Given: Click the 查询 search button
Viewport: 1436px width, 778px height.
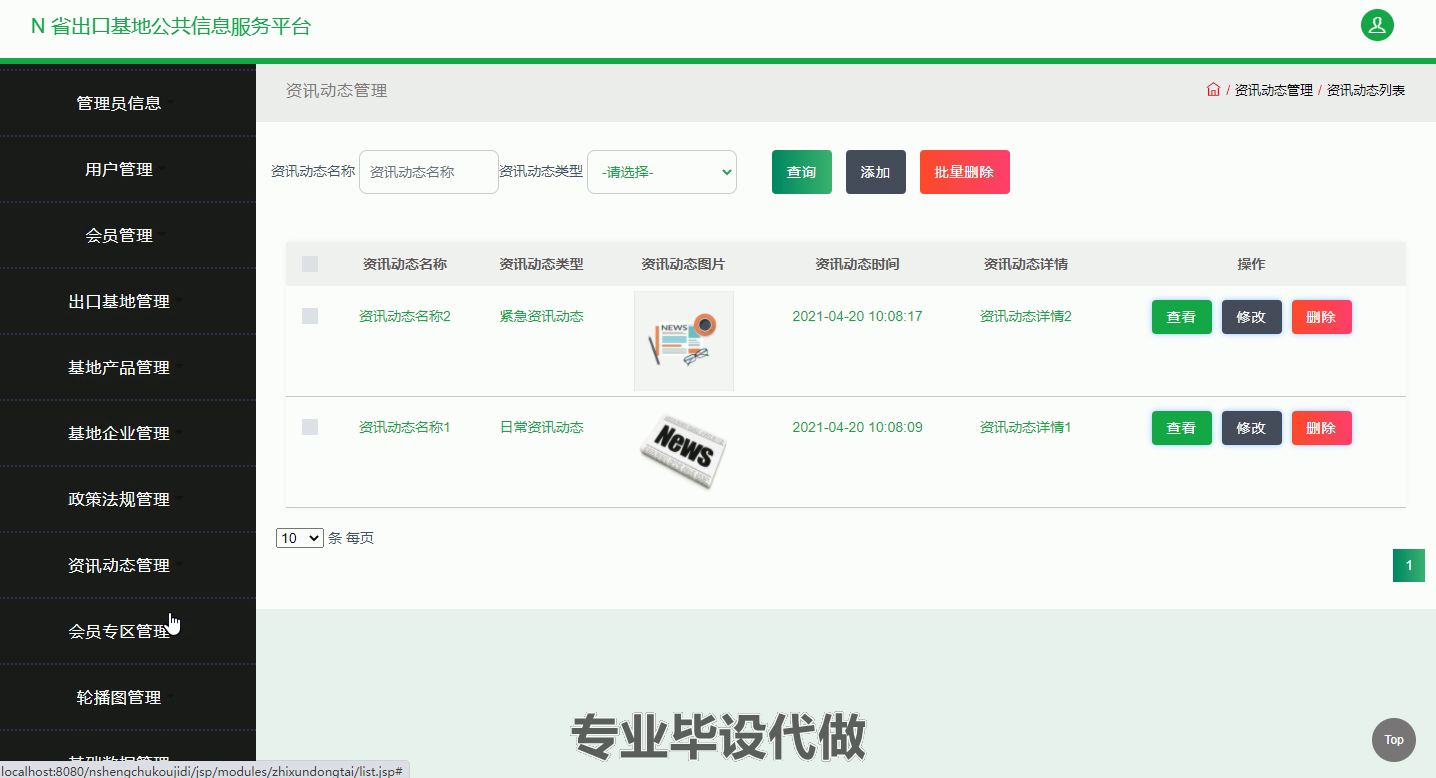Looking at the screenshot, I should [x=802, y=172].
